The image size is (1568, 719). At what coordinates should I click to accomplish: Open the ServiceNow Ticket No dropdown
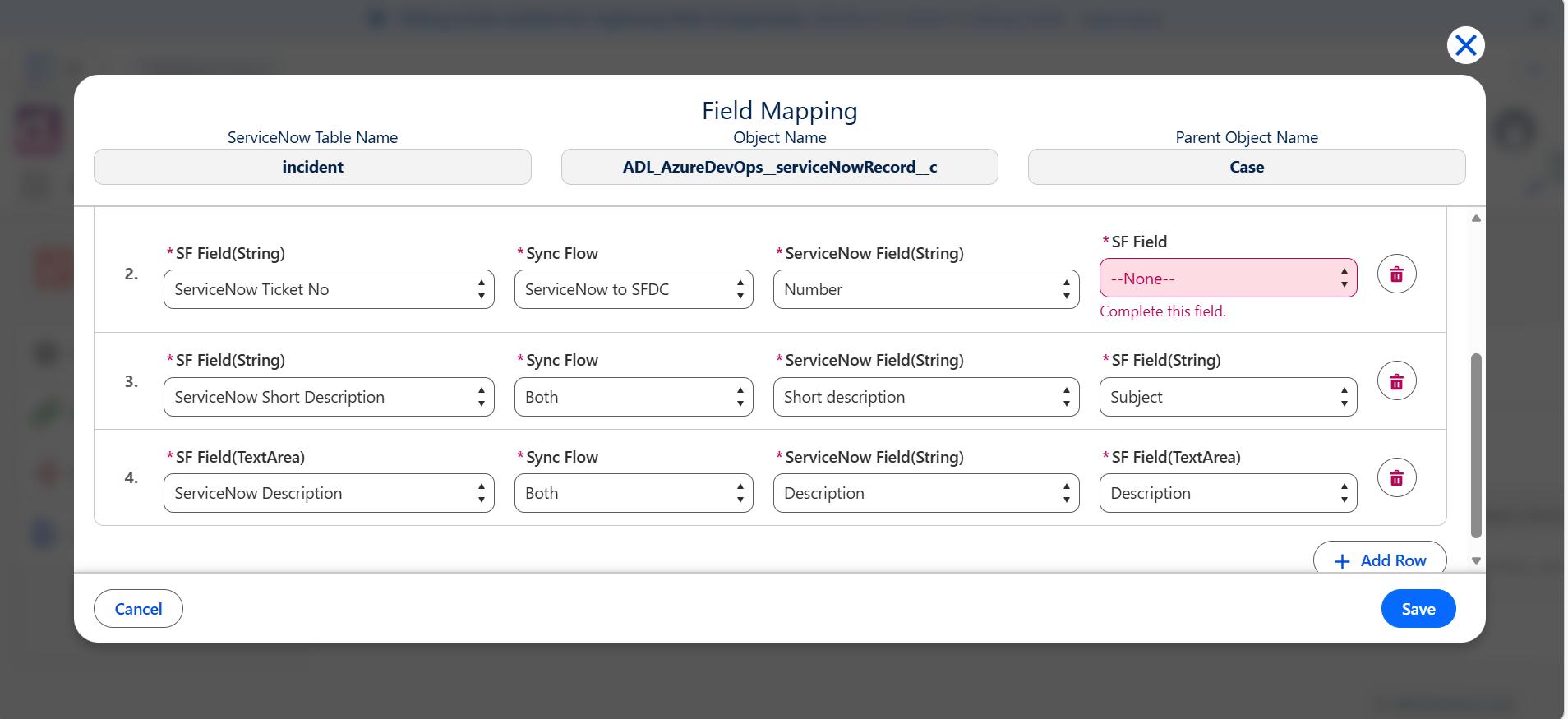click(329, 289)
